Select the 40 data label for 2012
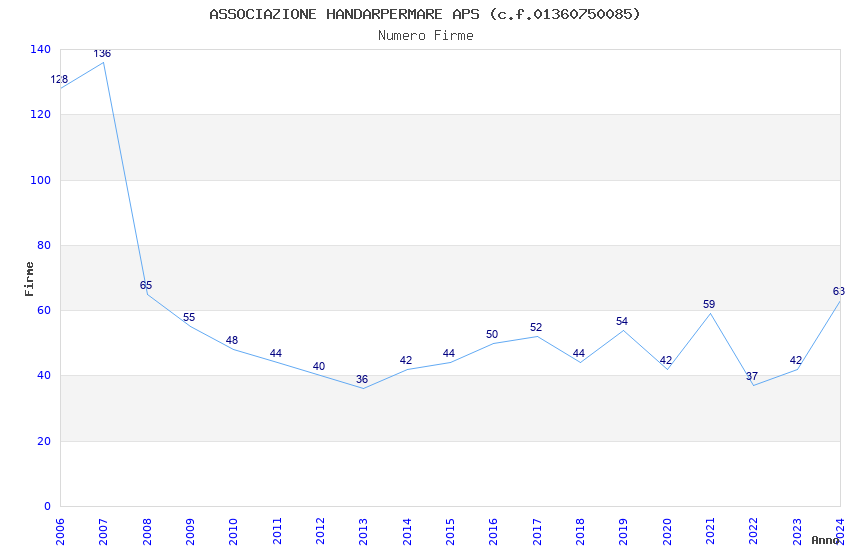The height and width of the screenshot is (550, 850). click(x=319, y=367)
